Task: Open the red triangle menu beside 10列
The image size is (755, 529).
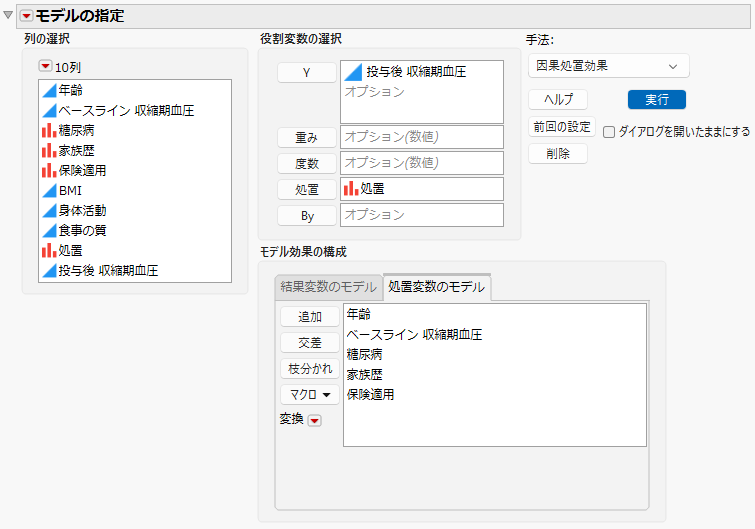Action: pyautogui.click(x=45, y=66)
